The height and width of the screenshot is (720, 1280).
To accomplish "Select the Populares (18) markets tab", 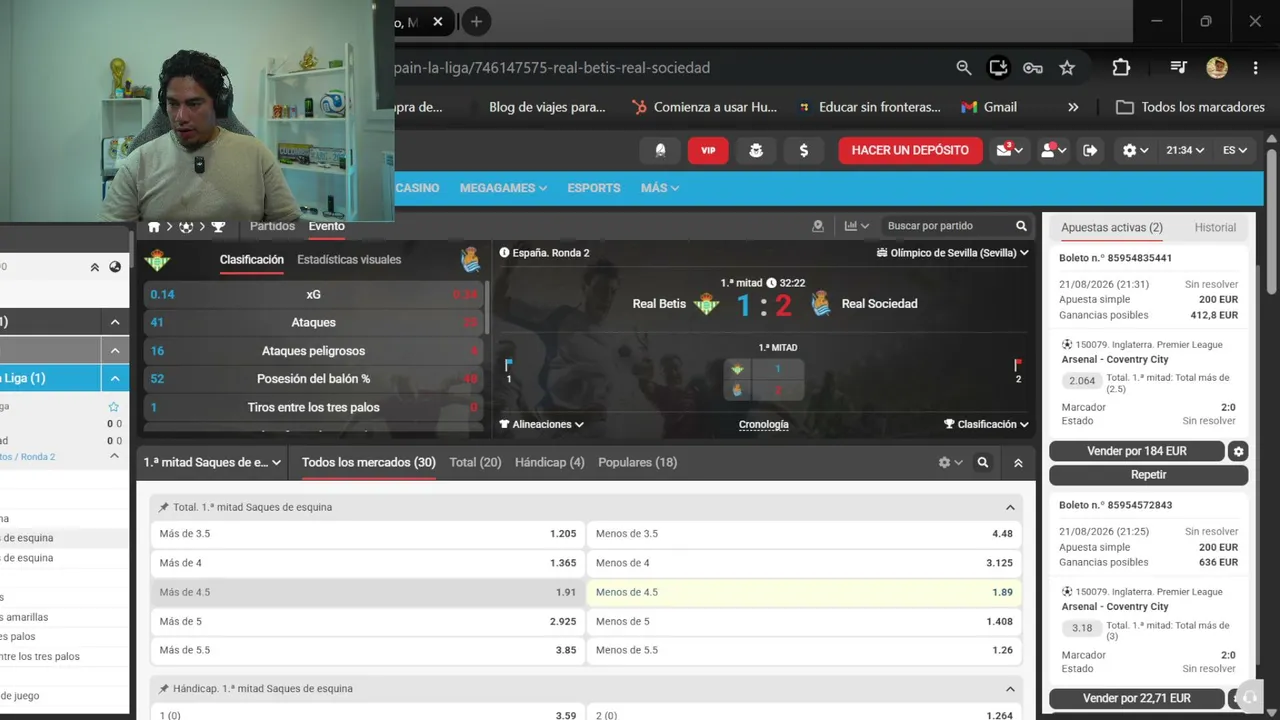I will [637, 463].
